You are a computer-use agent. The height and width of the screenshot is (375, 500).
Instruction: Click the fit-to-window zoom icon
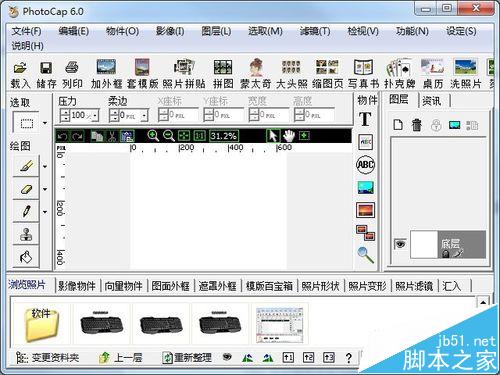pos(184,136)
